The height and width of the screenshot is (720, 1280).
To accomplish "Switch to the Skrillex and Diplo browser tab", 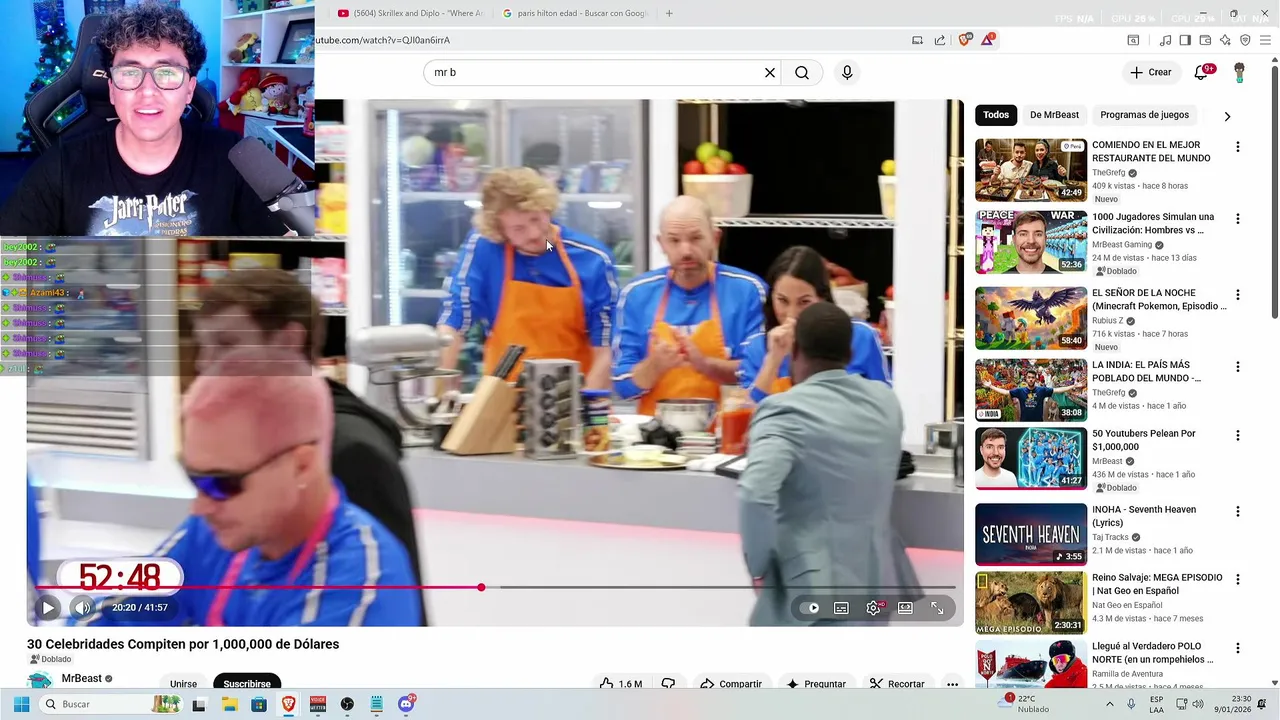I will [x=410, y=13].
